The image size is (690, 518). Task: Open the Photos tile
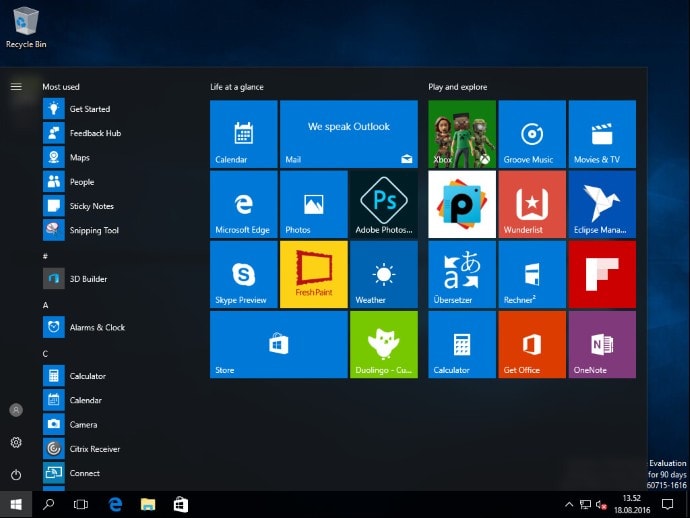point(314,205)
